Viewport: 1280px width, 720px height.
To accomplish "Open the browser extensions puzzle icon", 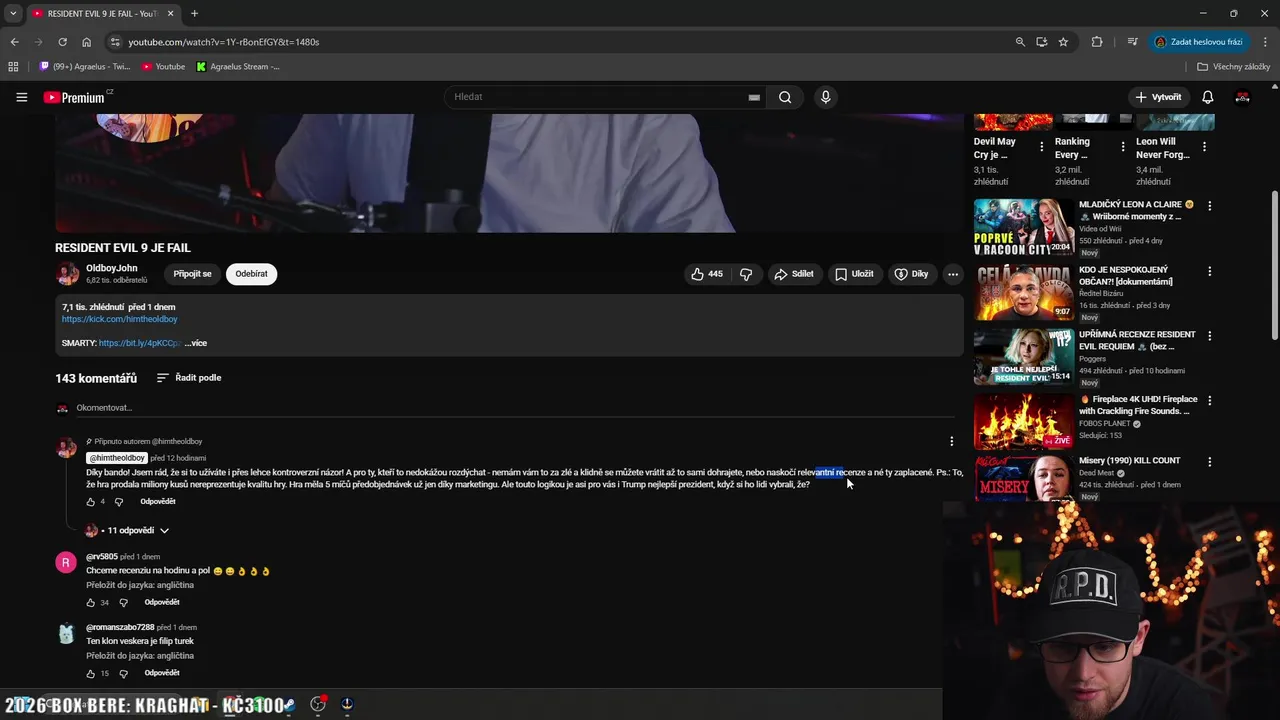I will [1097, 42].
